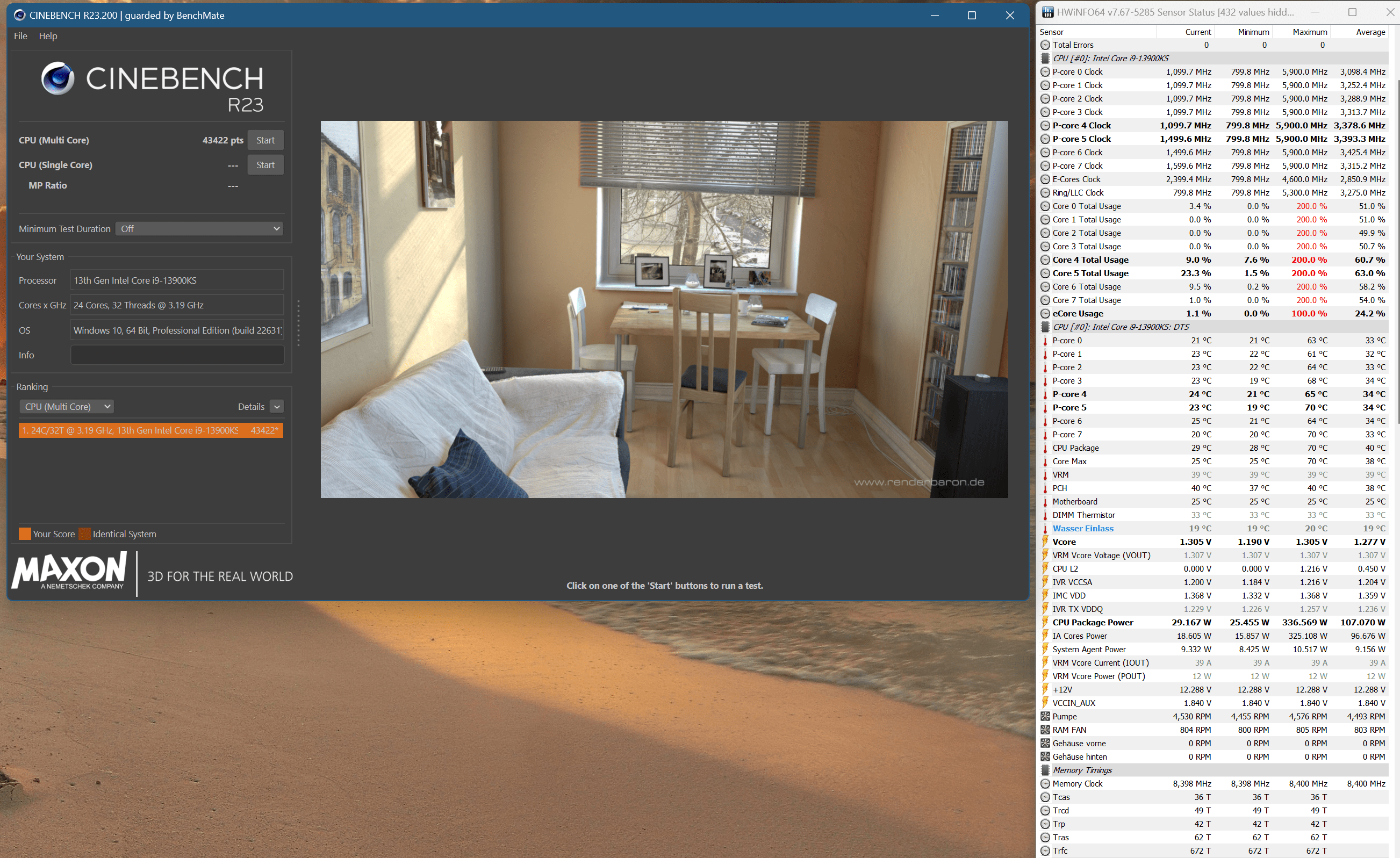Open the File menu in Cinebench

coord(20,36)
